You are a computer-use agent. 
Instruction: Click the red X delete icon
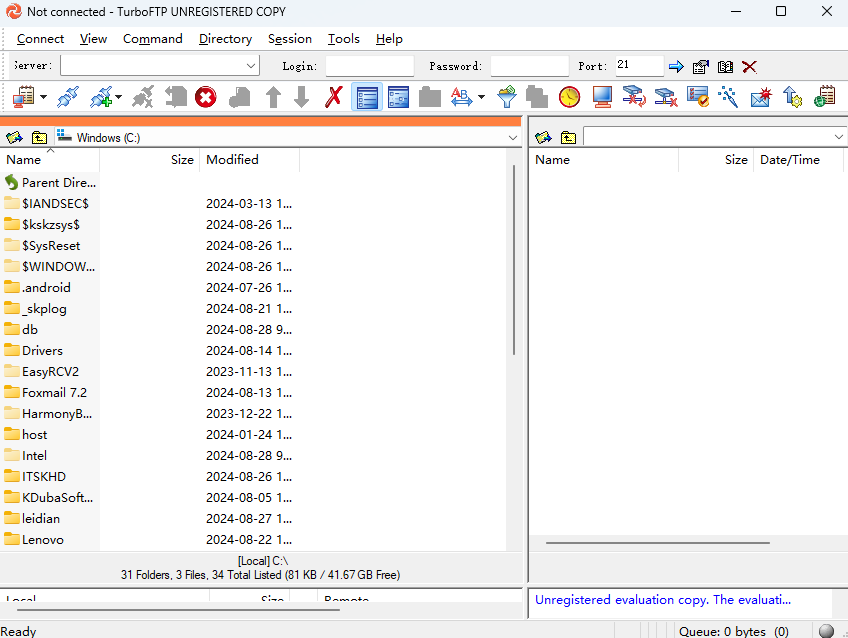click(334, 97)
